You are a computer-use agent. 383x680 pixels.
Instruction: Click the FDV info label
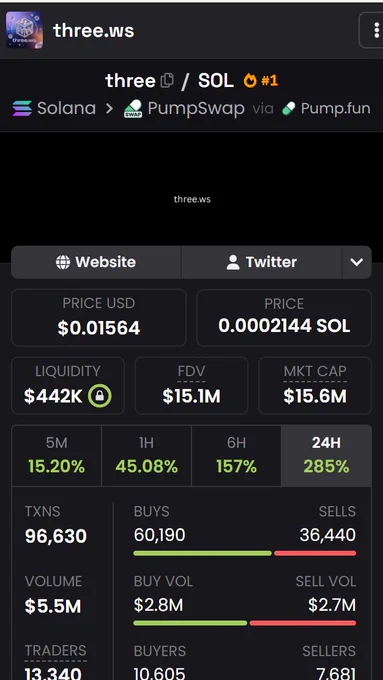tap(191, 372)
